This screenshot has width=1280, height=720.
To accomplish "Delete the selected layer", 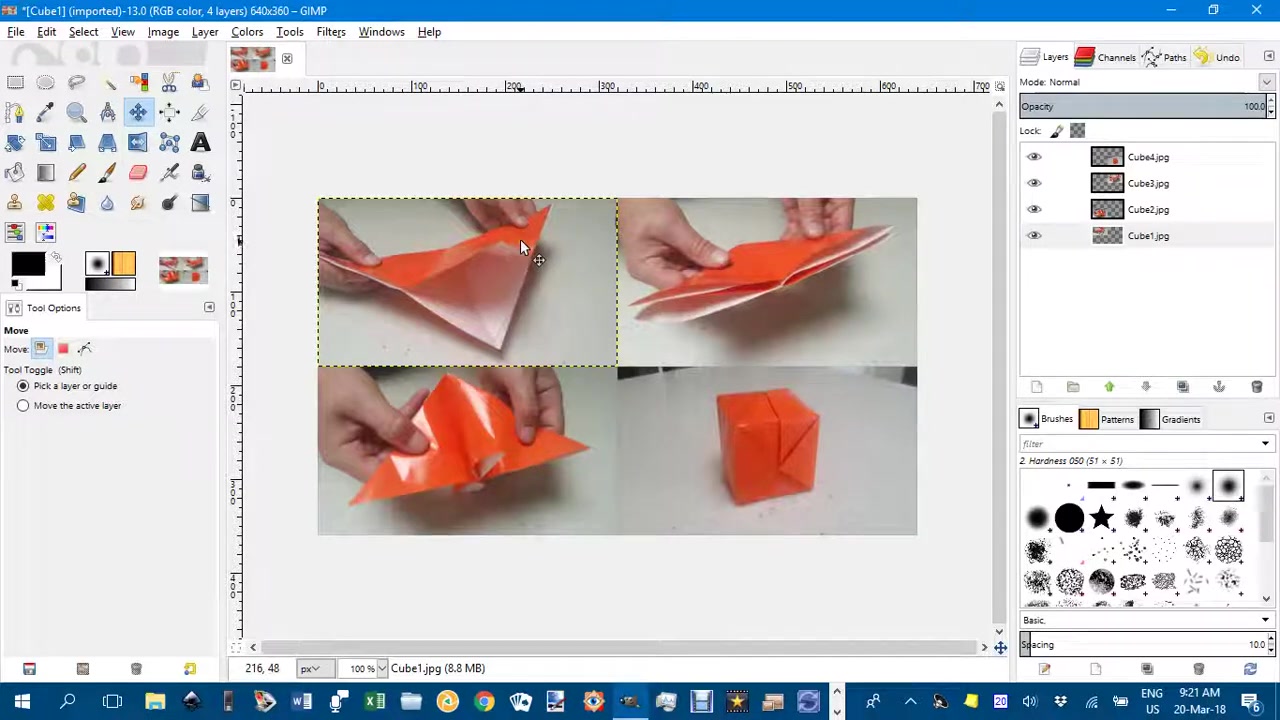I will pos(1257,386).
